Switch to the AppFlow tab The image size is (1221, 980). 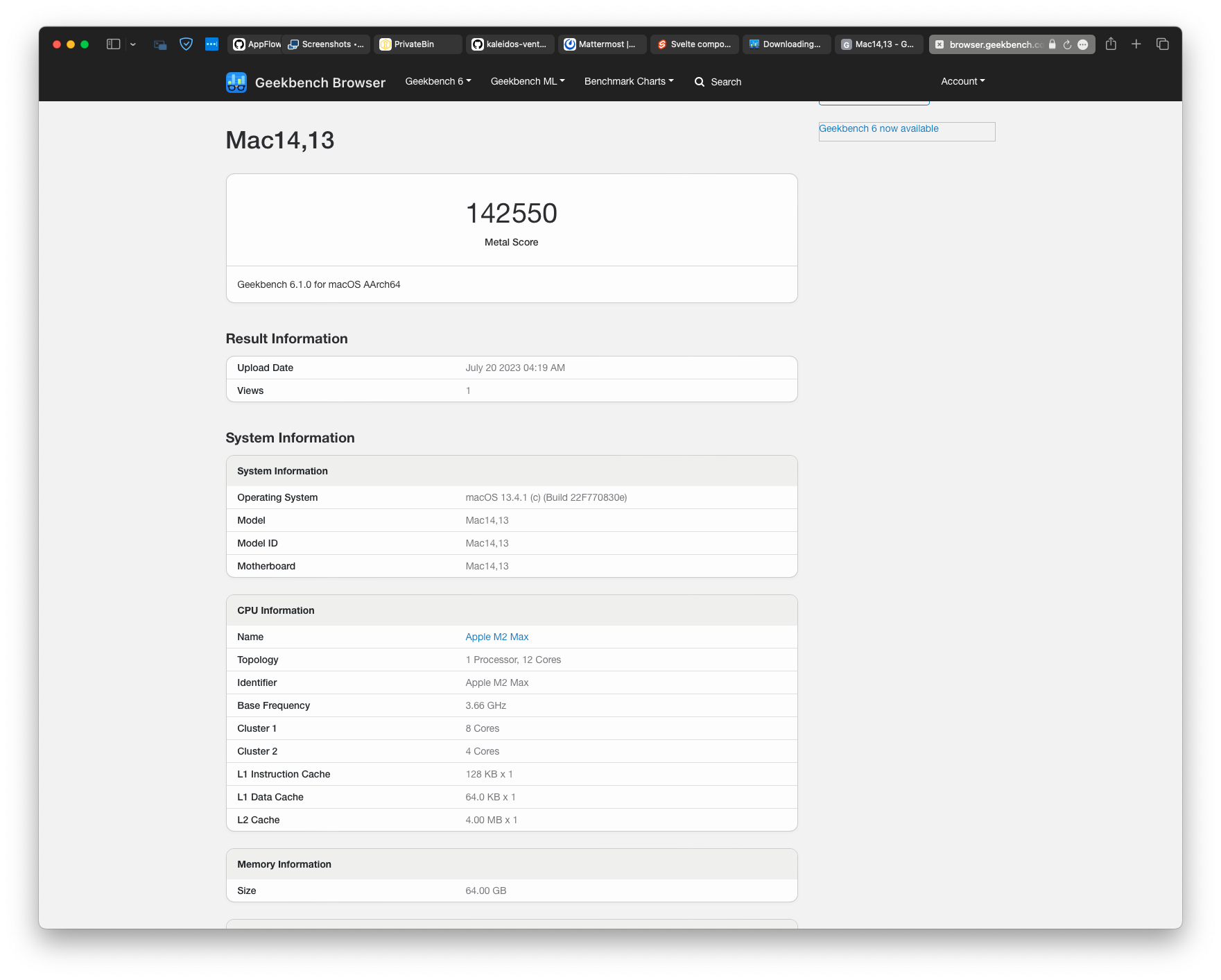(257, 44)
